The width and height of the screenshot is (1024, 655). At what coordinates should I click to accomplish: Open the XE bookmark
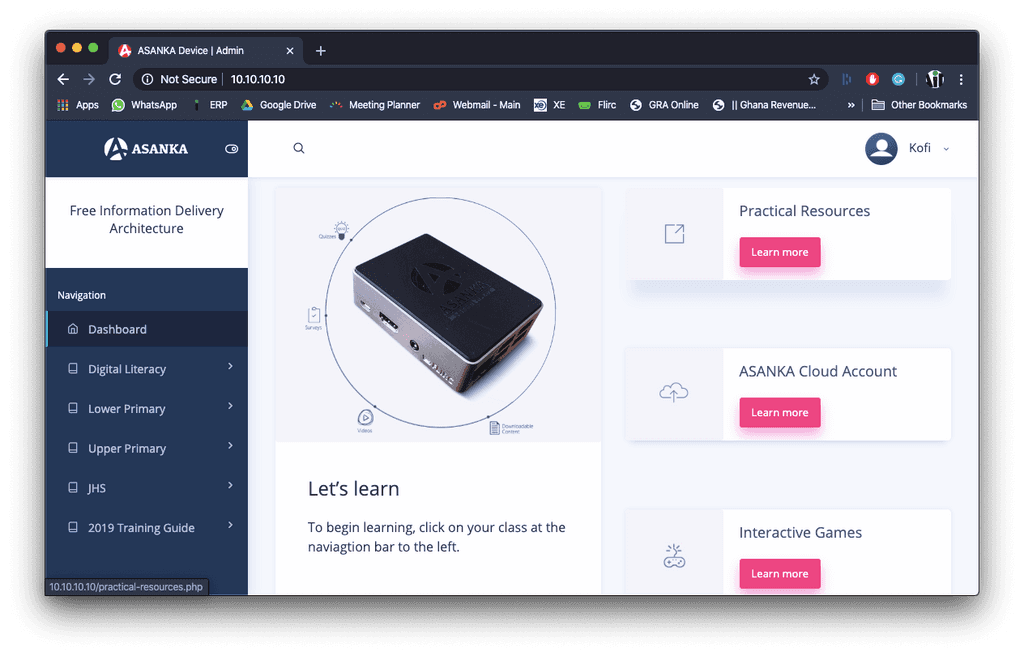pos(549,105)
